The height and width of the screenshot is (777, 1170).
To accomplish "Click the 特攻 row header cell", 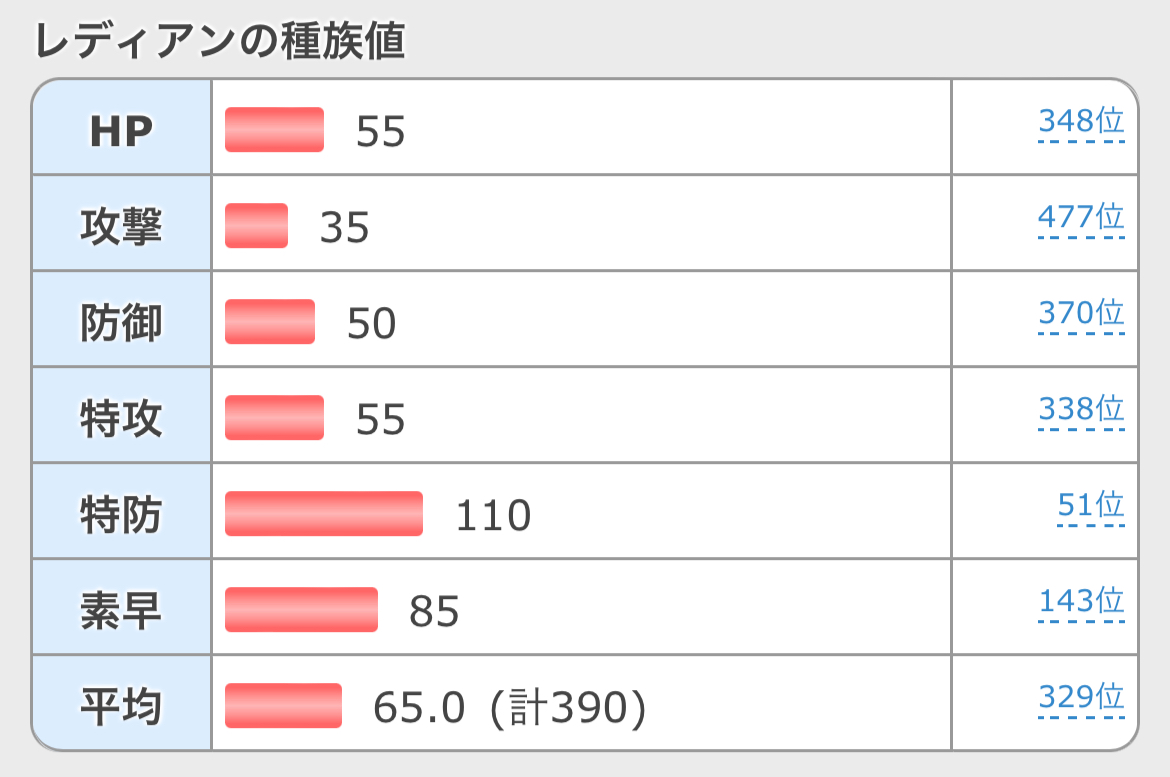I will 121,418.
